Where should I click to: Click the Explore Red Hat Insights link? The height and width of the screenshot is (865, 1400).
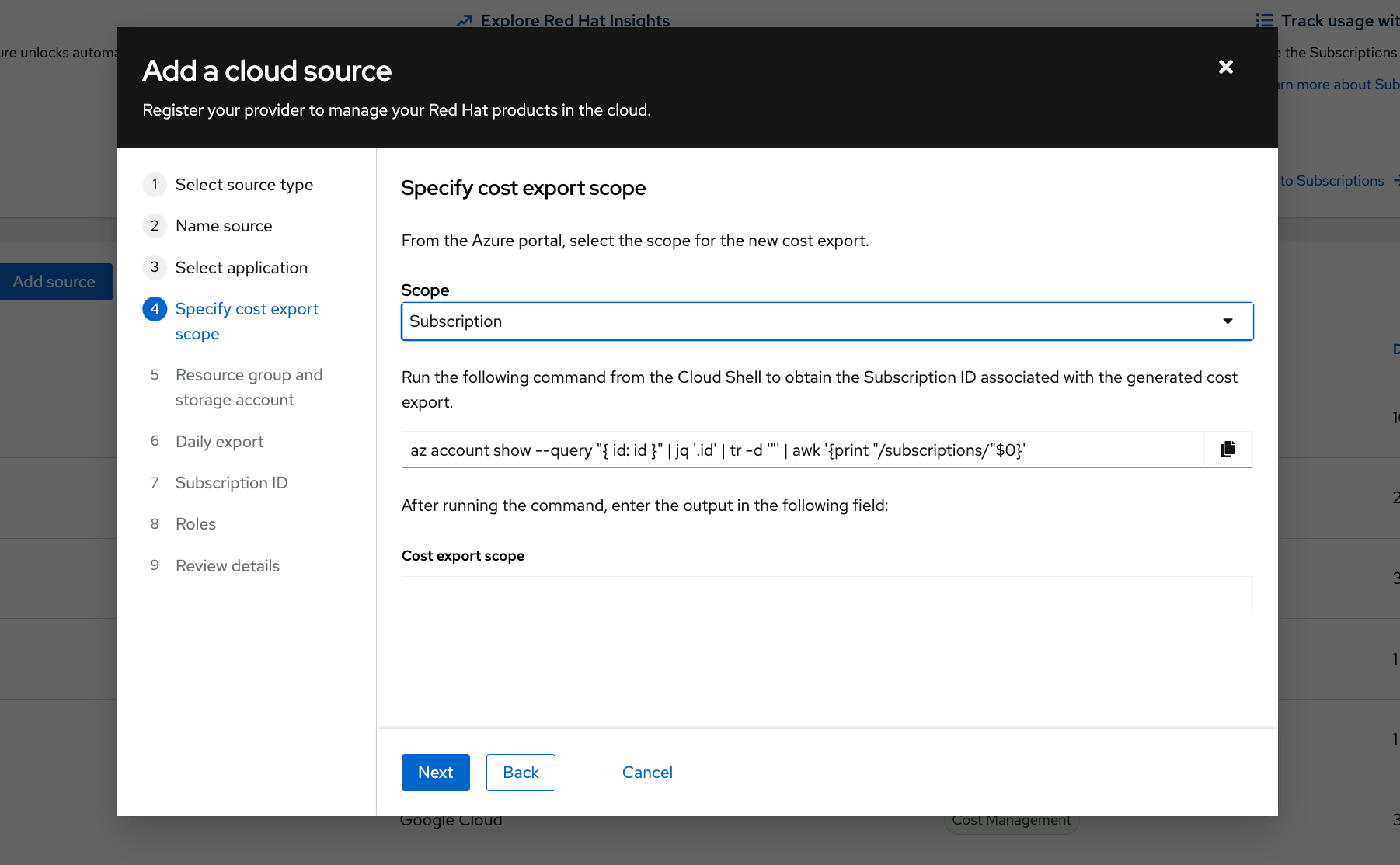574,20
